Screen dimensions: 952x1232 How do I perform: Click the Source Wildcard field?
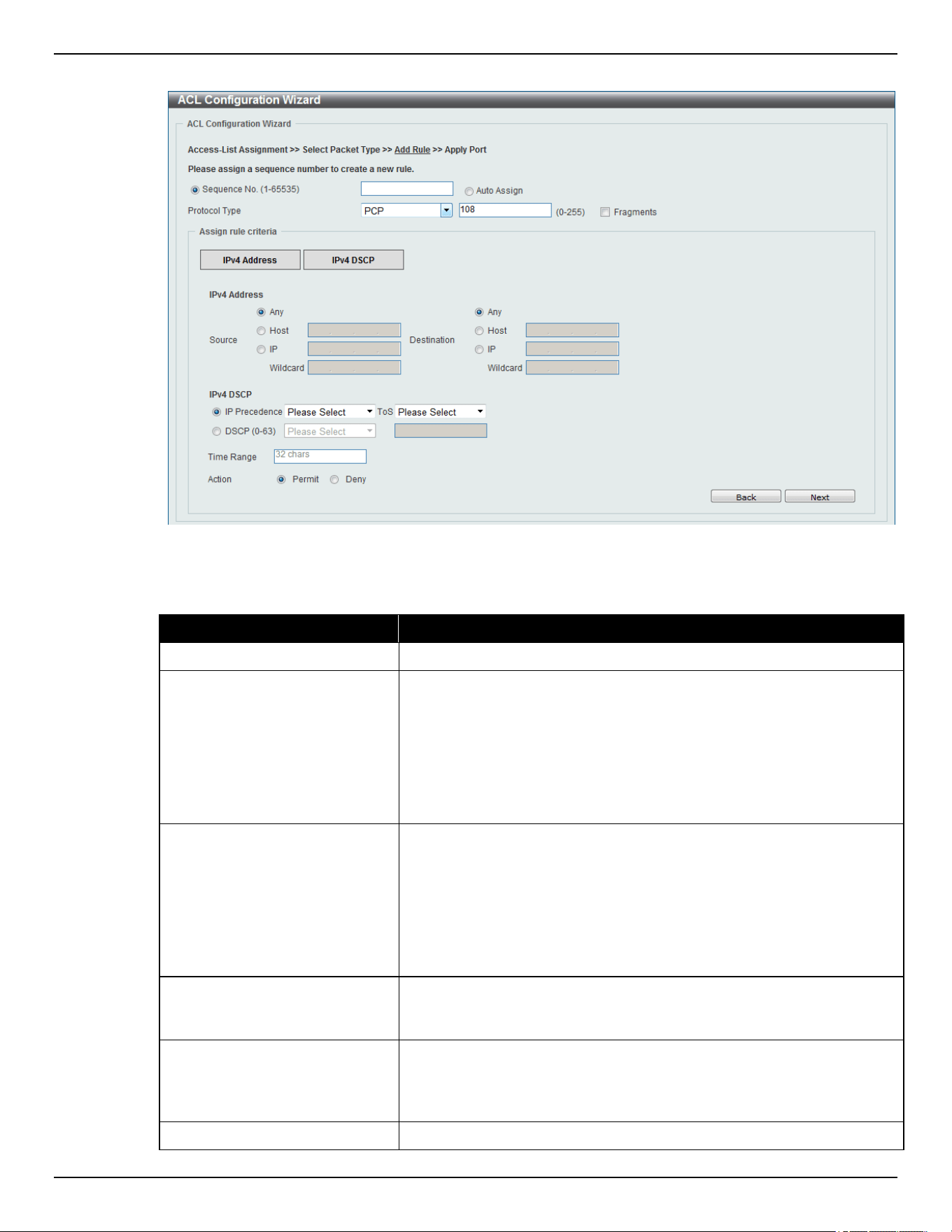(355, 367)
